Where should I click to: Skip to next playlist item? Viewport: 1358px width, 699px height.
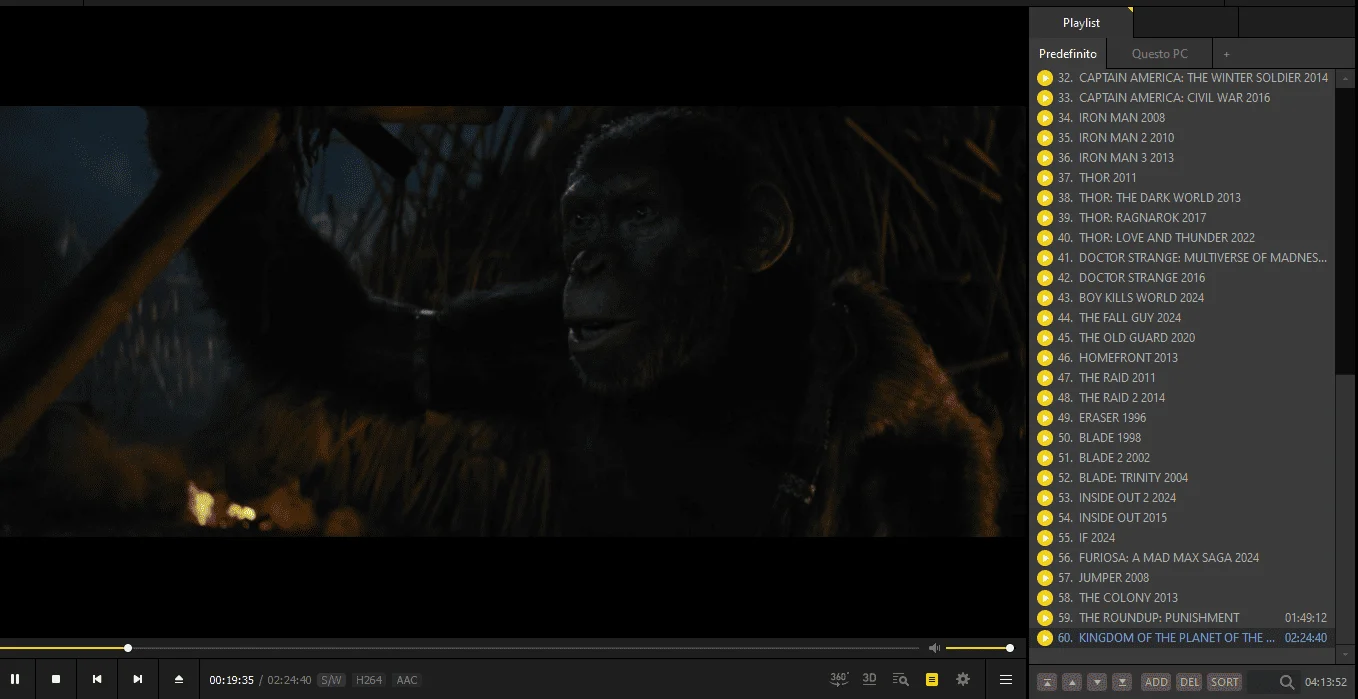point(138,679)
